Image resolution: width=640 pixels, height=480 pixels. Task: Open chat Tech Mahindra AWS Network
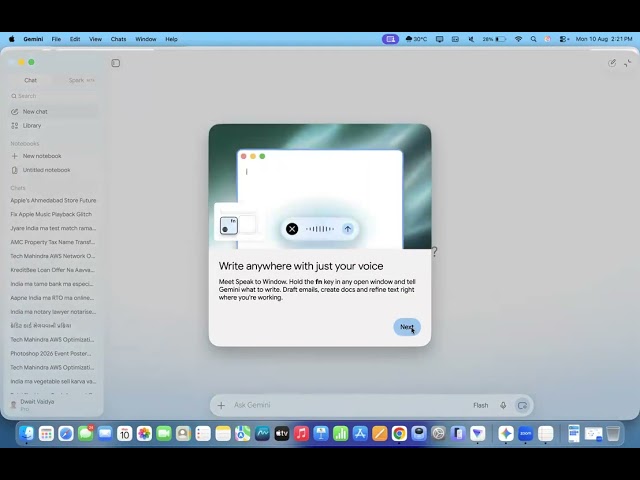tap(53, 256)
